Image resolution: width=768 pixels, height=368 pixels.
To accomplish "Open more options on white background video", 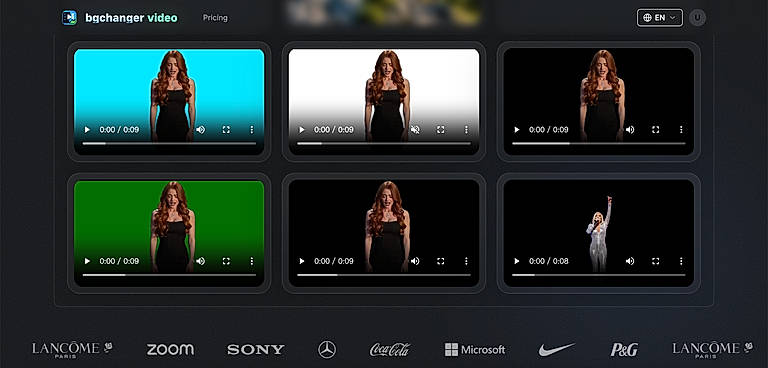I will [466, 130].
